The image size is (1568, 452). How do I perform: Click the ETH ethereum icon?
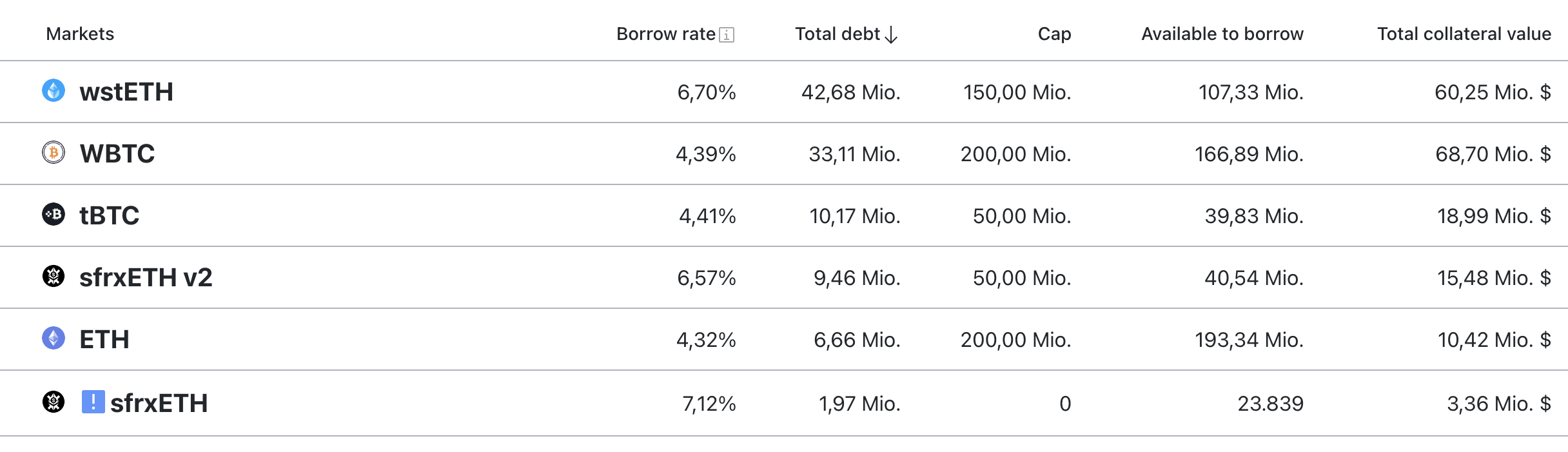[x=54, y=338]
